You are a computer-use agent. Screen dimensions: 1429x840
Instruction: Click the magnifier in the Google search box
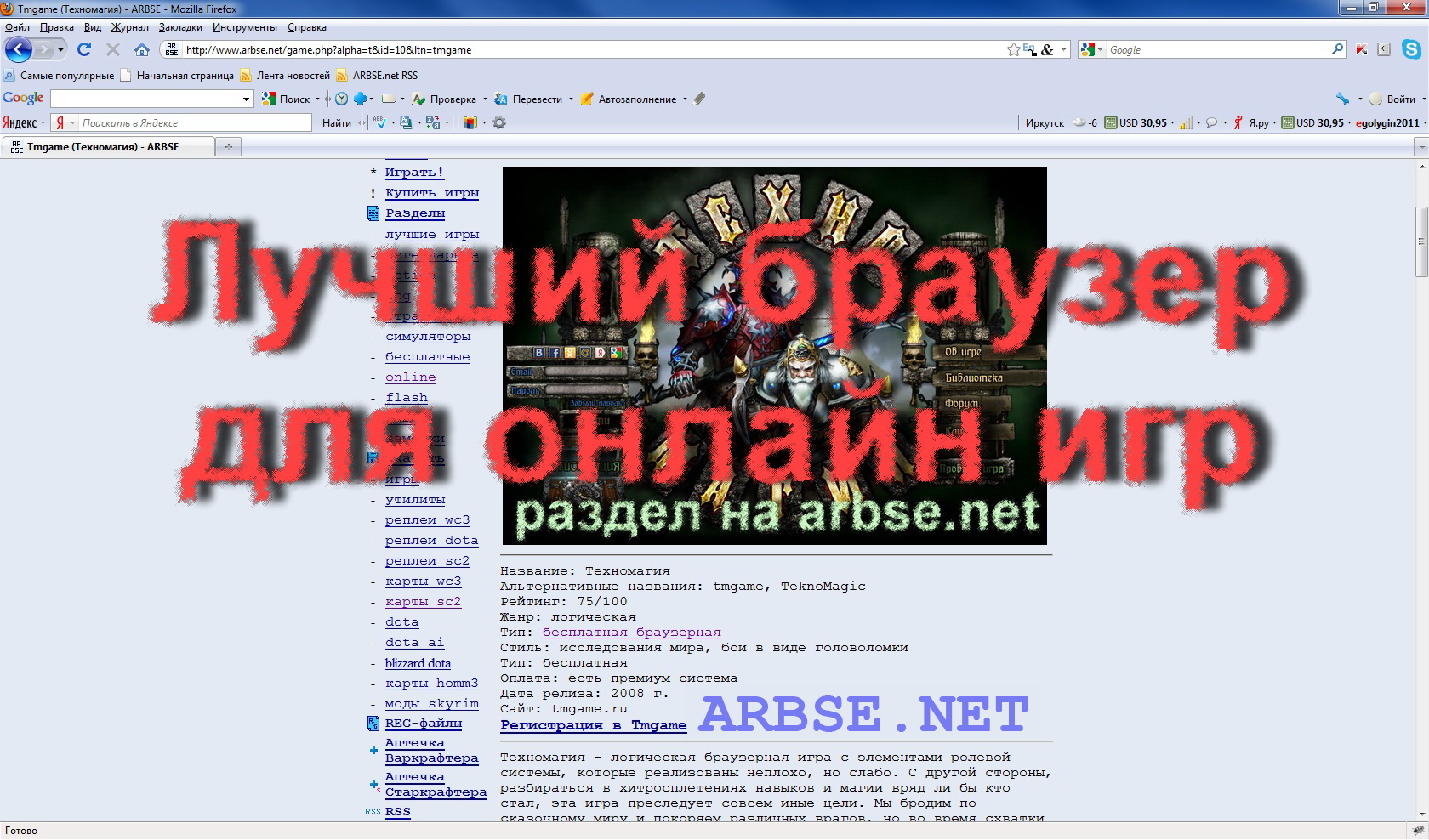[x=1337, y=49]
